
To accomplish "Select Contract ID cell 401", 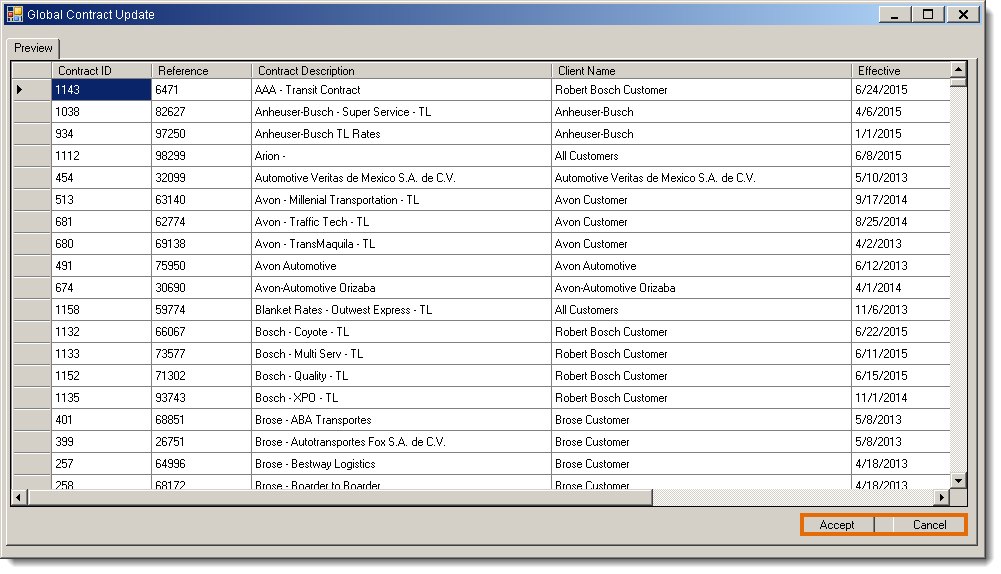I will pos(102,420).
